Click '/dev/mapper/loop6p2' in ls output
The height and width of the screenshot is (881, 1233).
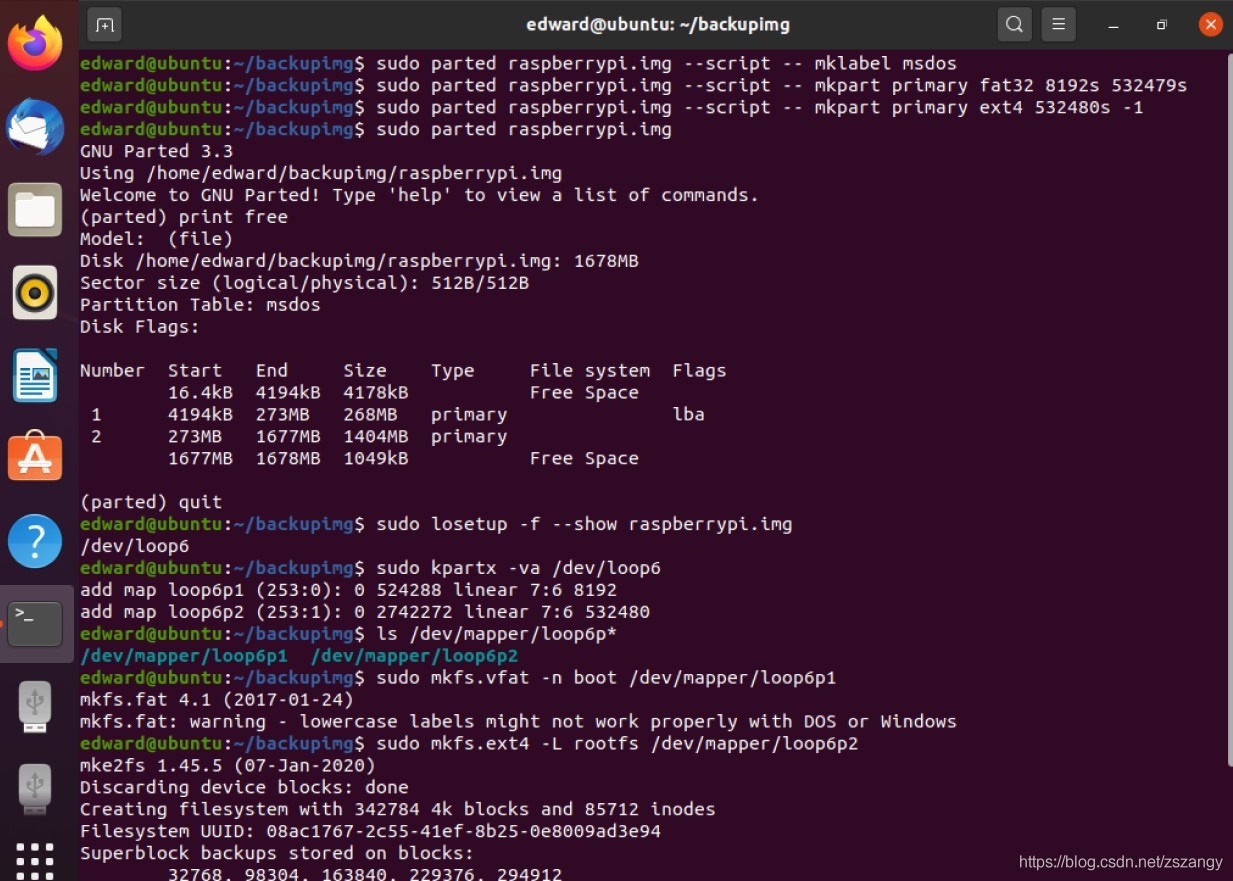[x=415, y=656]
